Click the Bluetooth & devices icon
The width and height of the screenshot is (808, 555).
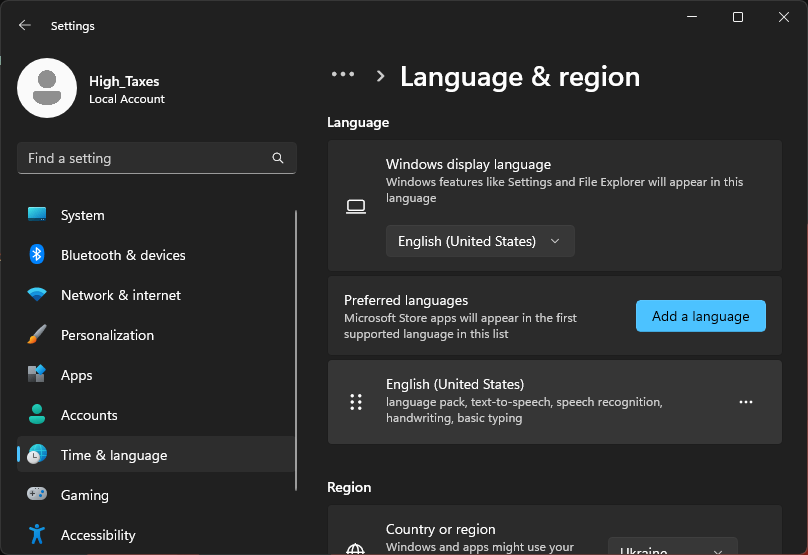point(37,255)
